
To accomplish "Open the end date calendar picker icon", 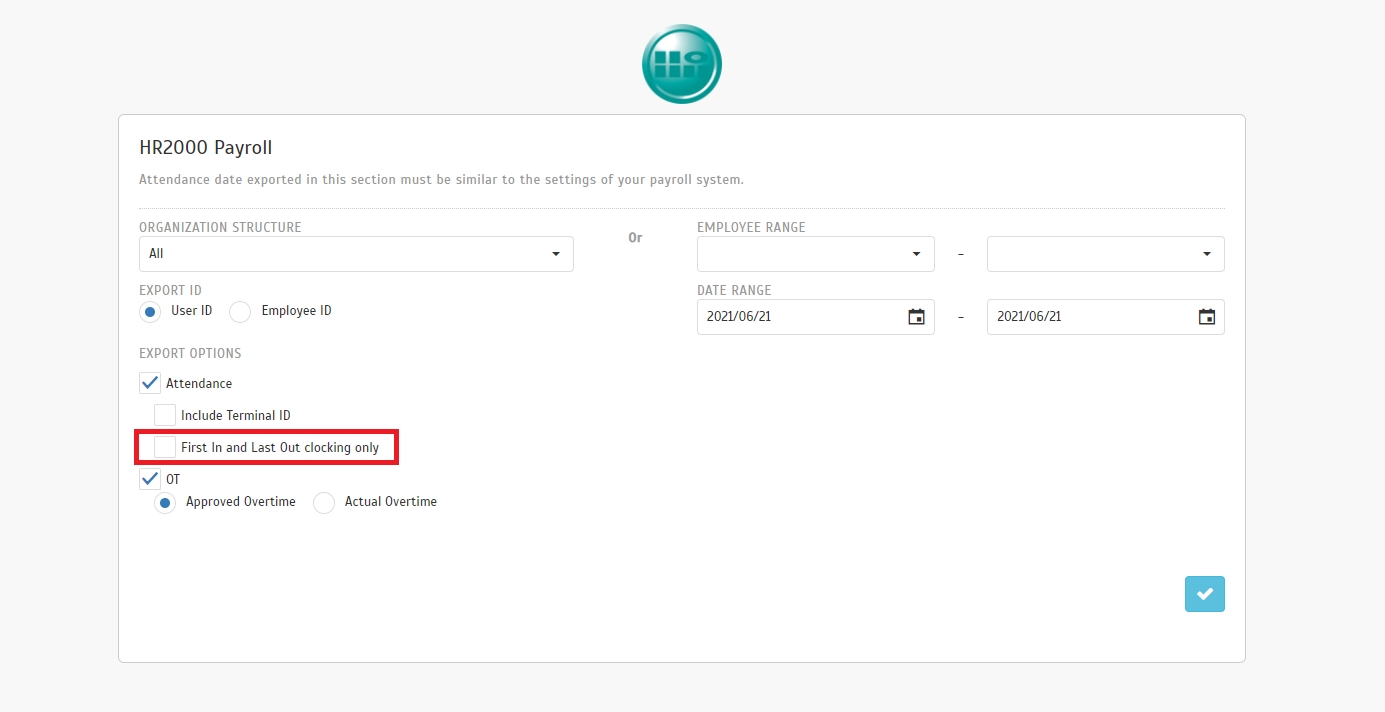I will [x=1206, y=317].
